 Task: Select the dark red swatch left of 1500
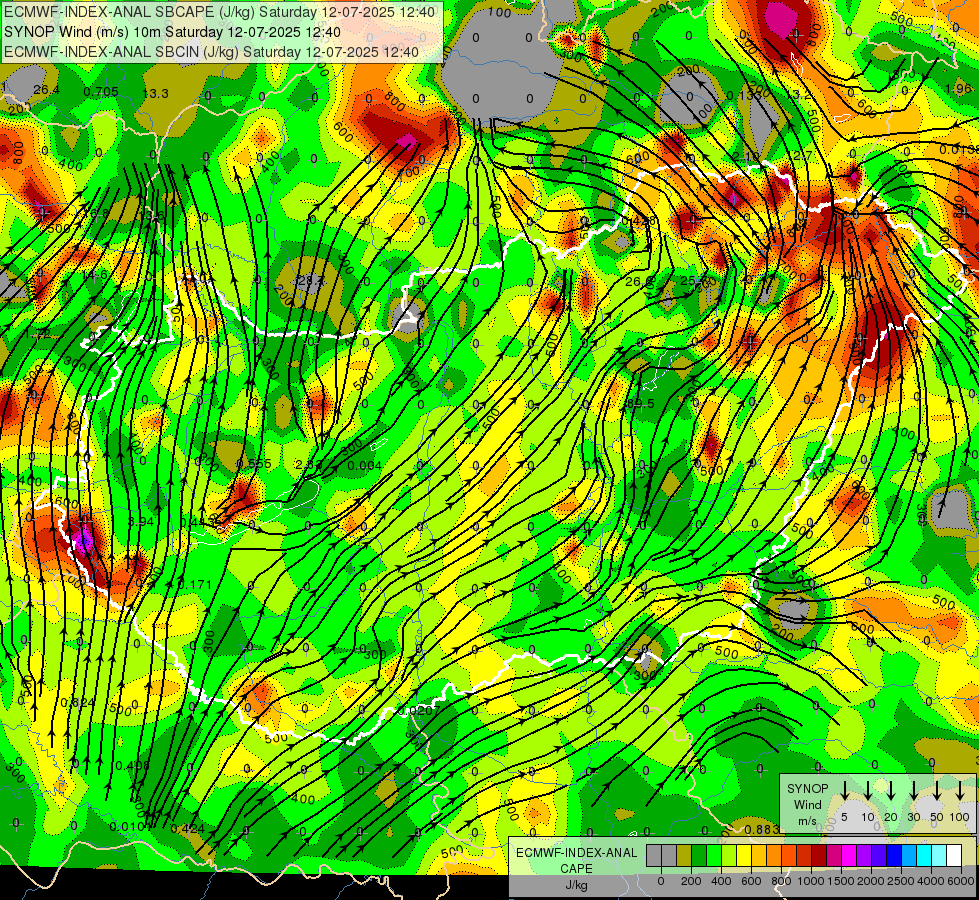click(819, 856)
